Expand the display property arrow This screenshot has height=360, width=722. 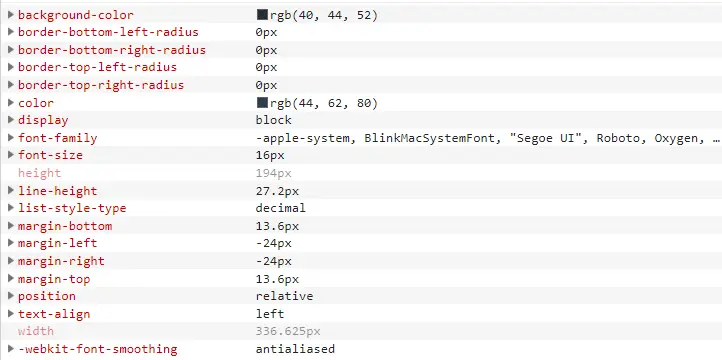pyautogui.click(x=11, y=120)
